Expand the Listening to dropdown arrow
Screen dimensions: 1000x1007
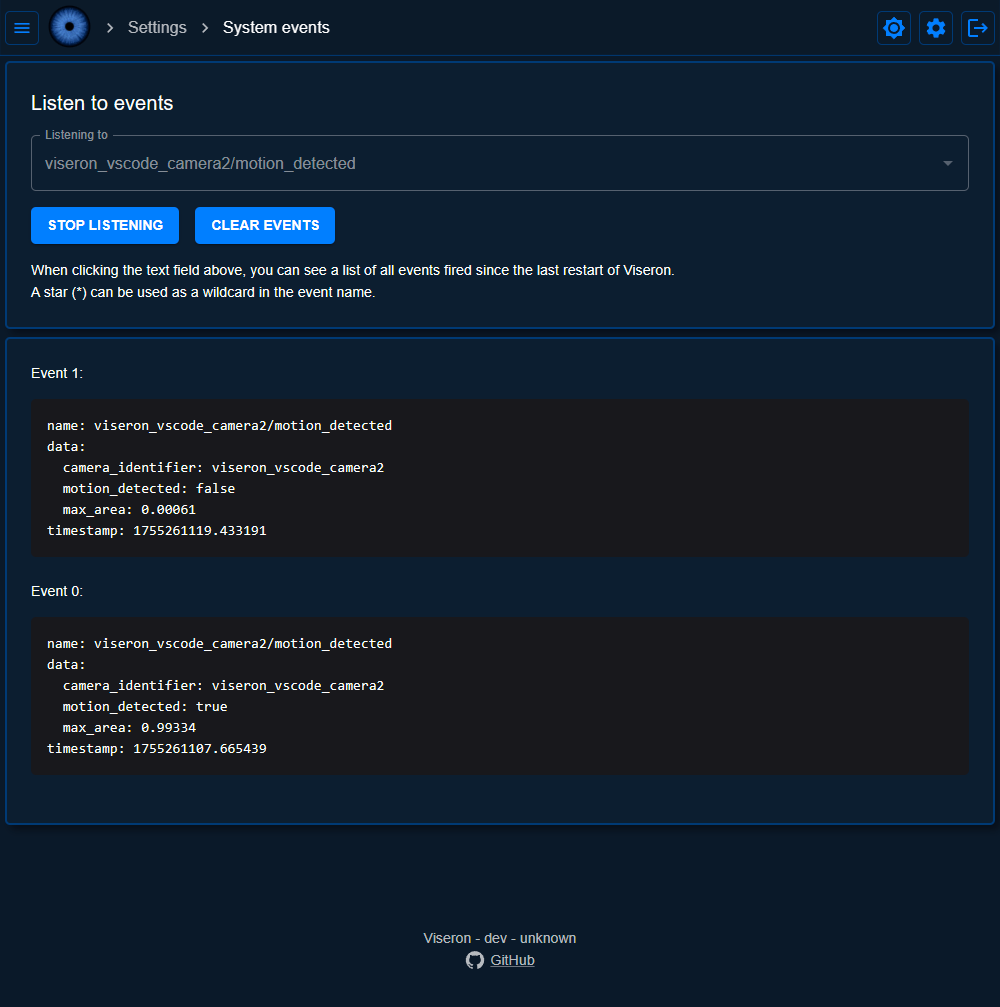[947, 163]
